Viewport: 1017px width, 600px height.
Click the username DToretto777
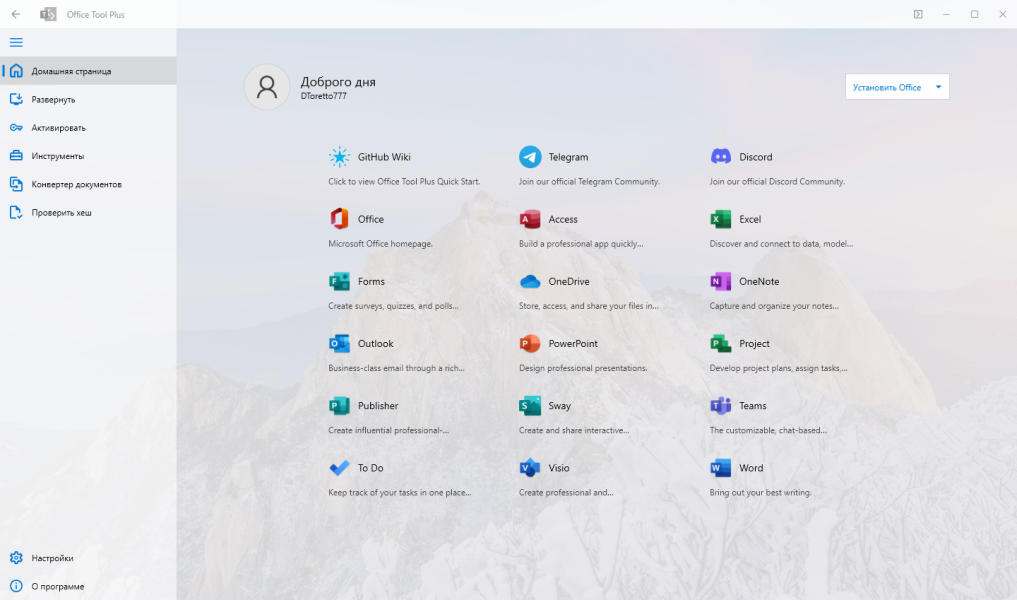tap(324, 96)
